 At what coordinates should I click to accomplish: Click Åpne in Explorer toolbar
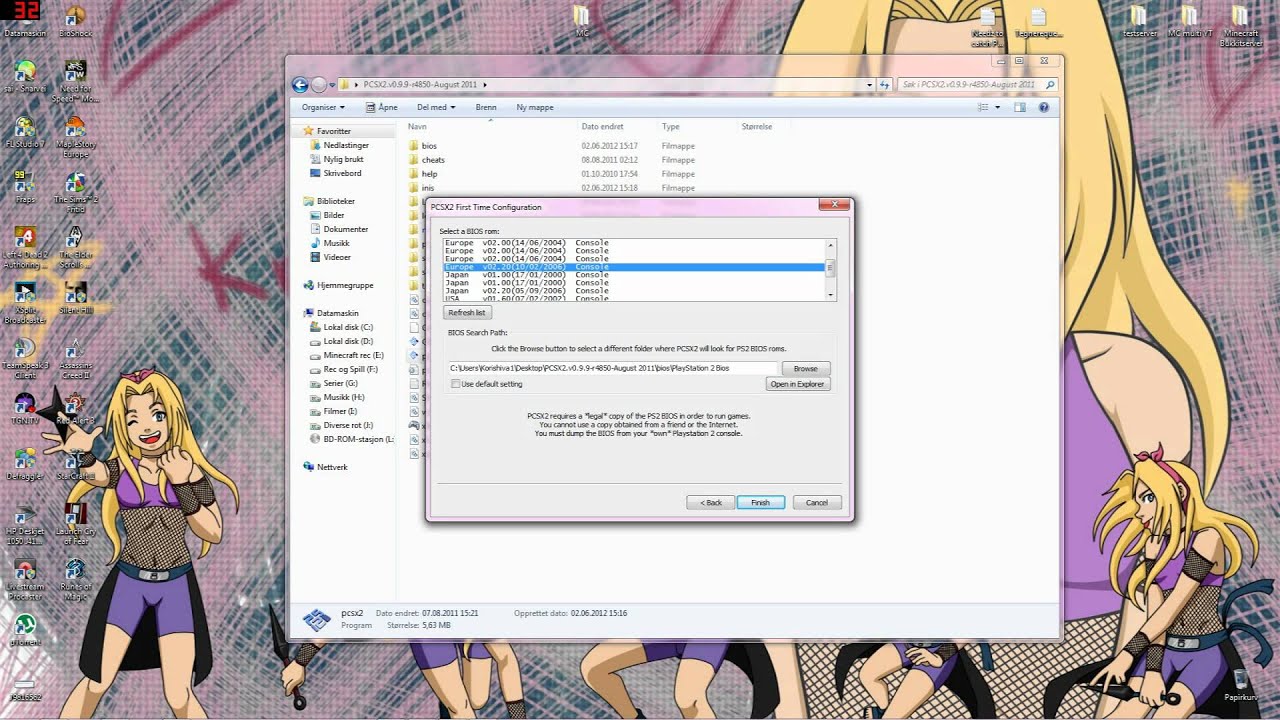(x=382, y=107)
